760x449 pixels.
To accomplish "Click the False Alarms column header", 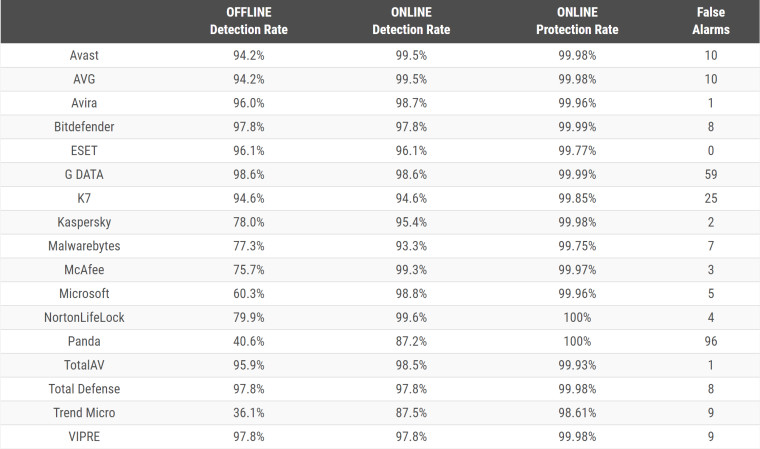I will [x=711, y=21].
